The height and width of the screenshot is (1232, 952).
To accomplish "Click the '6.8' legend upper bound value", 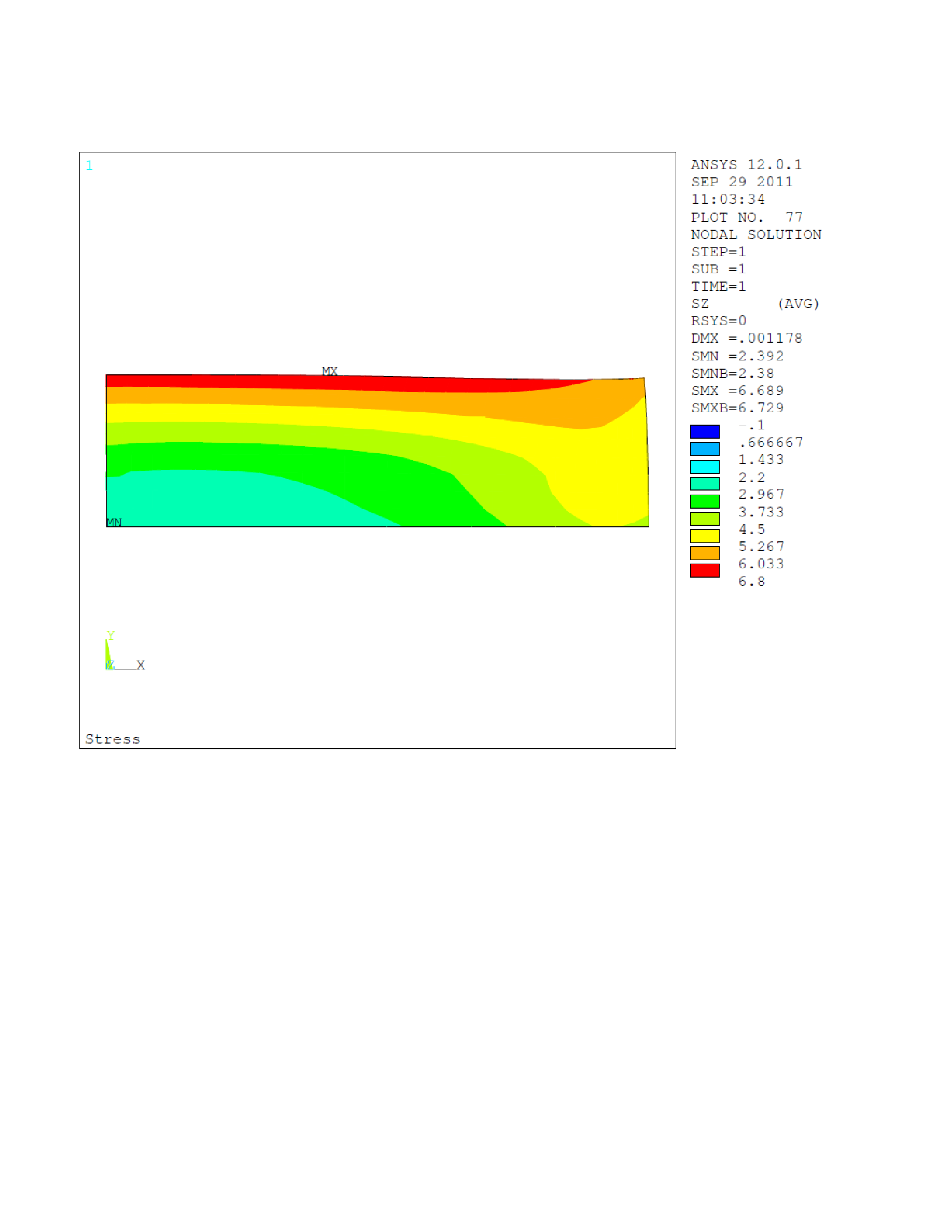I will [752, 582].
